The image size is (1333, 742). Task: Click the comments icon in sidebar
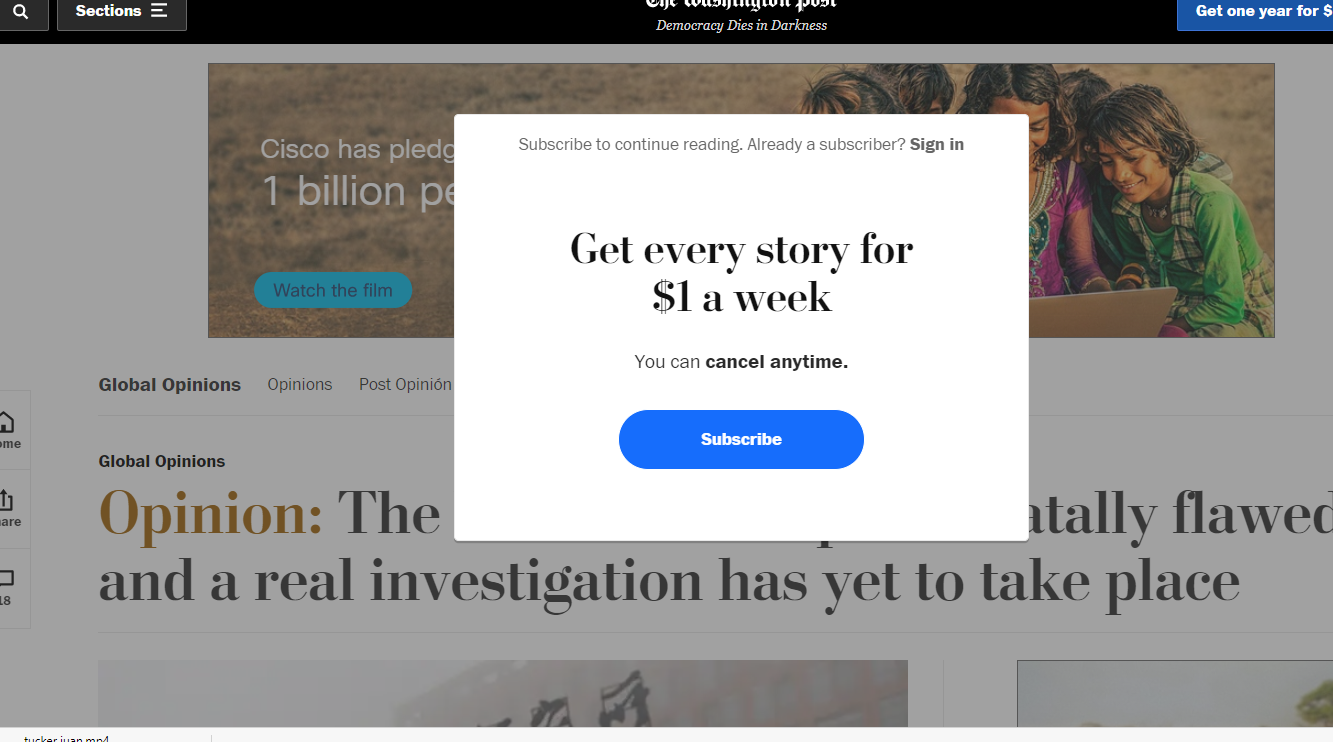click(8, 587)
